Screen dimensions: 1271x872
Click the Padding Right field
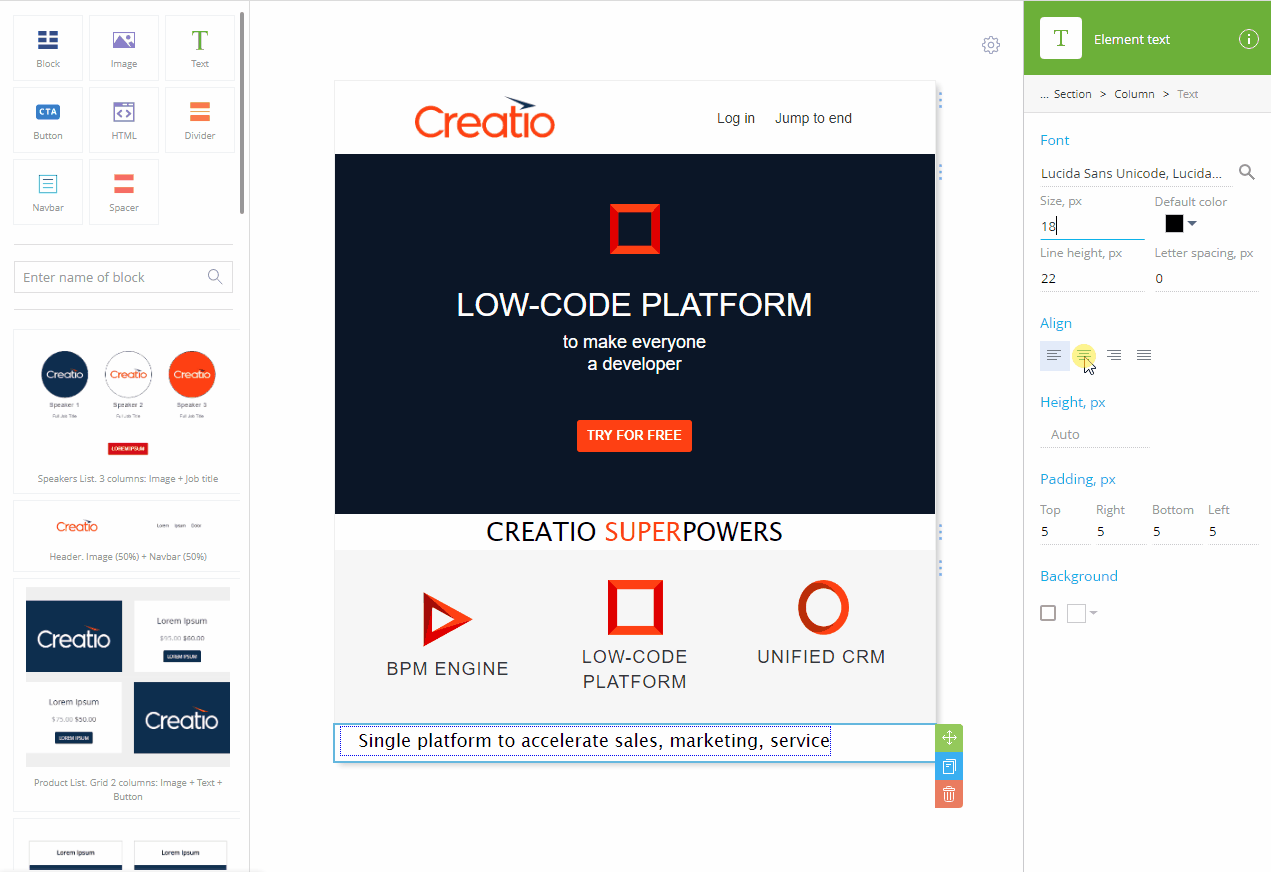[x=1119, y=531]
